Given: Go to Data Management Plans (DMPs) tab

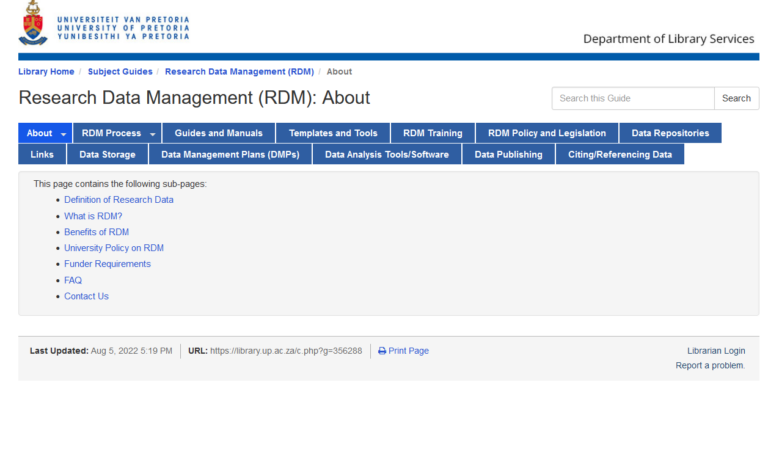Looking at the screenshot, I should click(230, 154).
